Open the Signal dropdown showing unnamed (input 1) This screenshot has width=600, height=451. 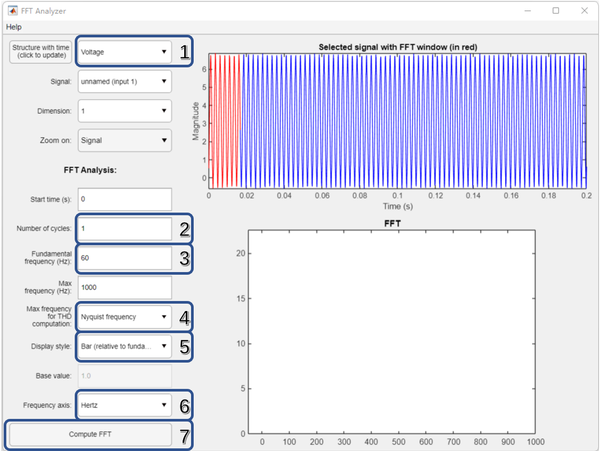pos(124,81)
